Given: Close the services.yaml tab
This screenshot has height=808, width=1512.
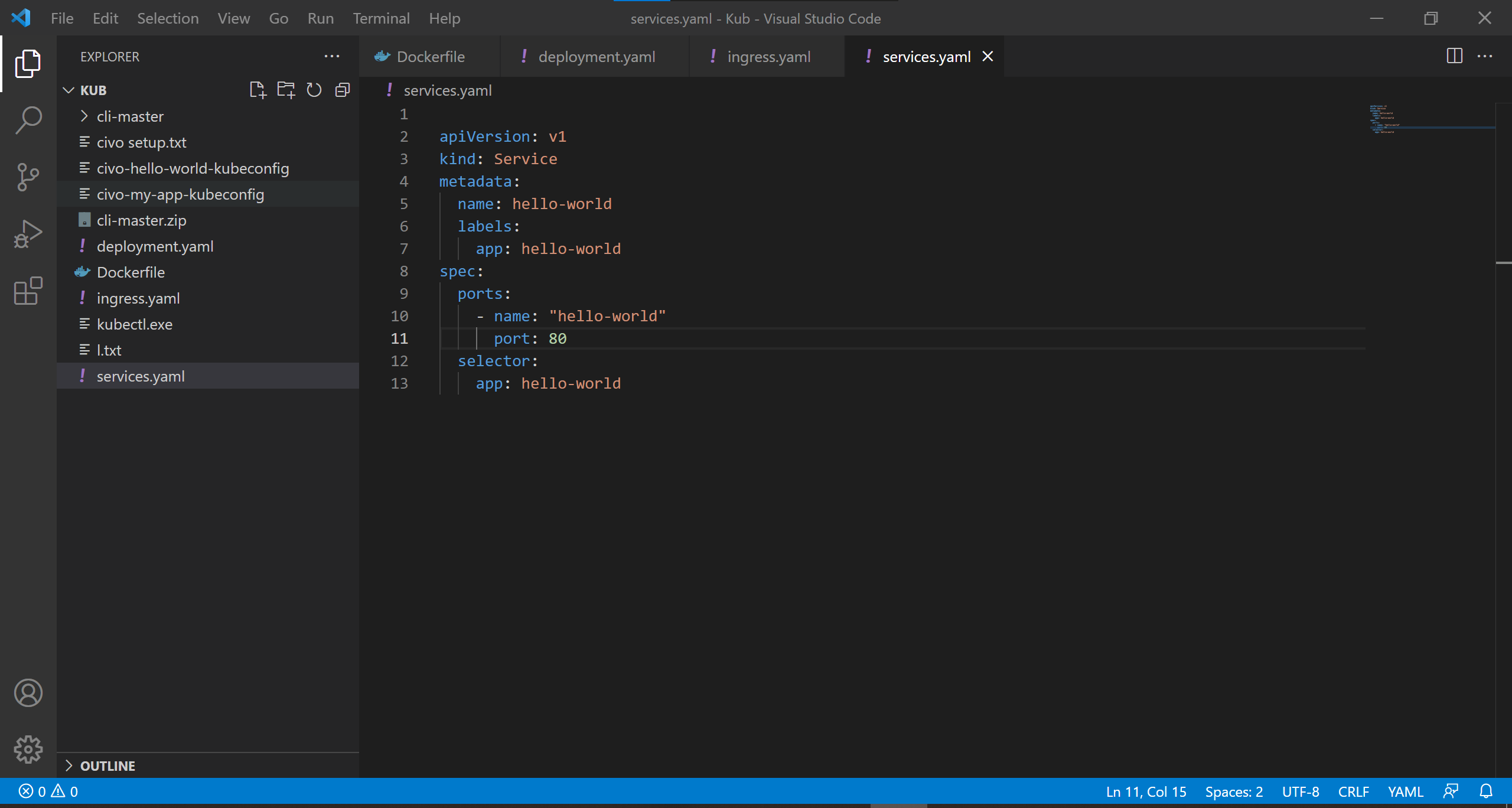Looking at the screenshot, I should point(988,56).
